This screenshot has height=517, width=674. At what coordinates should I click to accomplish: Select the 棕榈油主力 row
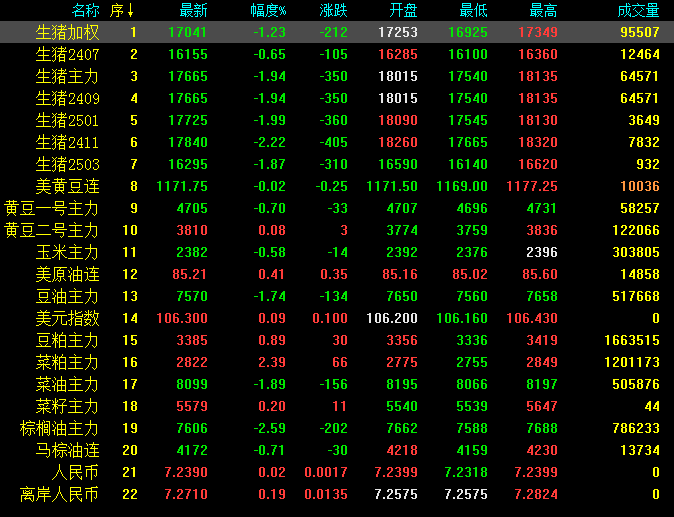[x=60, y=428]
